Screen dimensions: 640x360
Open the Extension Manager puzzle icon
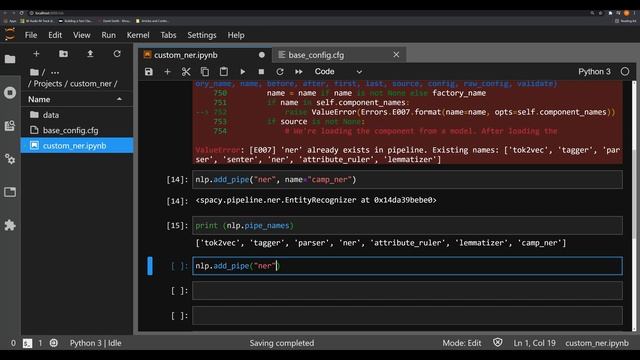point(10,225)
